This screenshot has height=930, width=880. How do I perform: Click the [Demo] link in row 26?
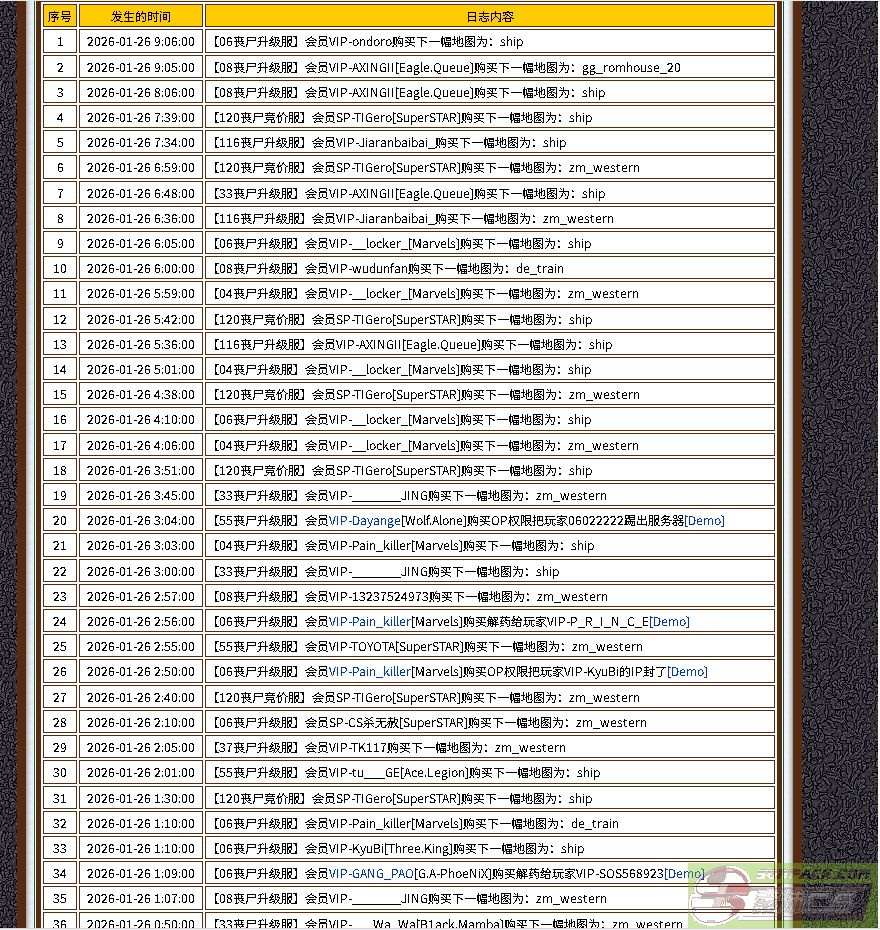tap(687, 672)
